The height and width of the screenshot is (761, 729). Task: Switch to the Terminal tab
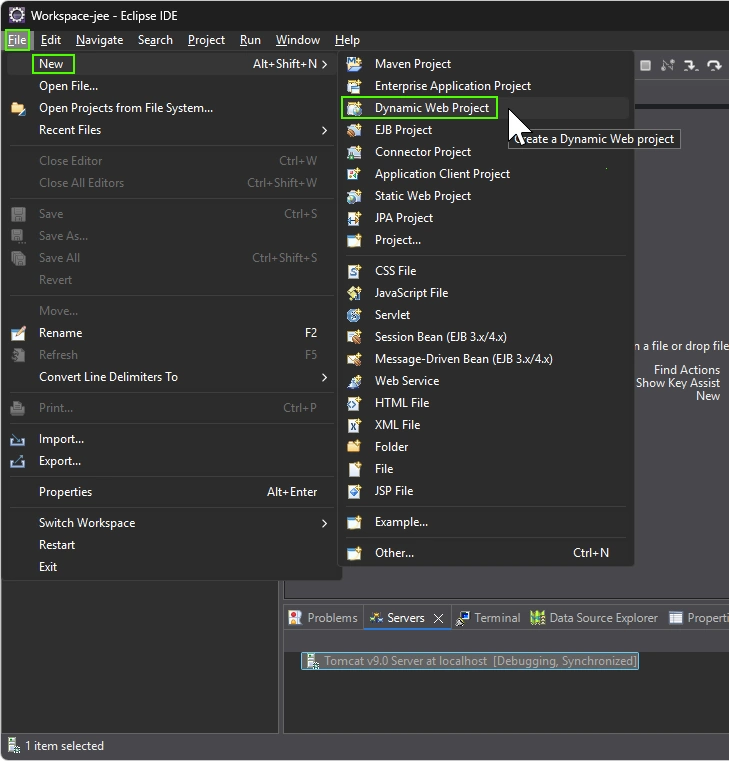[x=488, y=618]
